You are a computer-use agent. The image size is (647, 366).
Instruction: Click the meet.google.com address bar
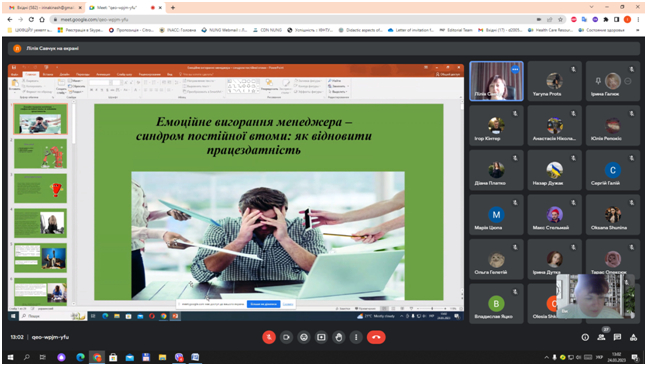coord(289,19)
